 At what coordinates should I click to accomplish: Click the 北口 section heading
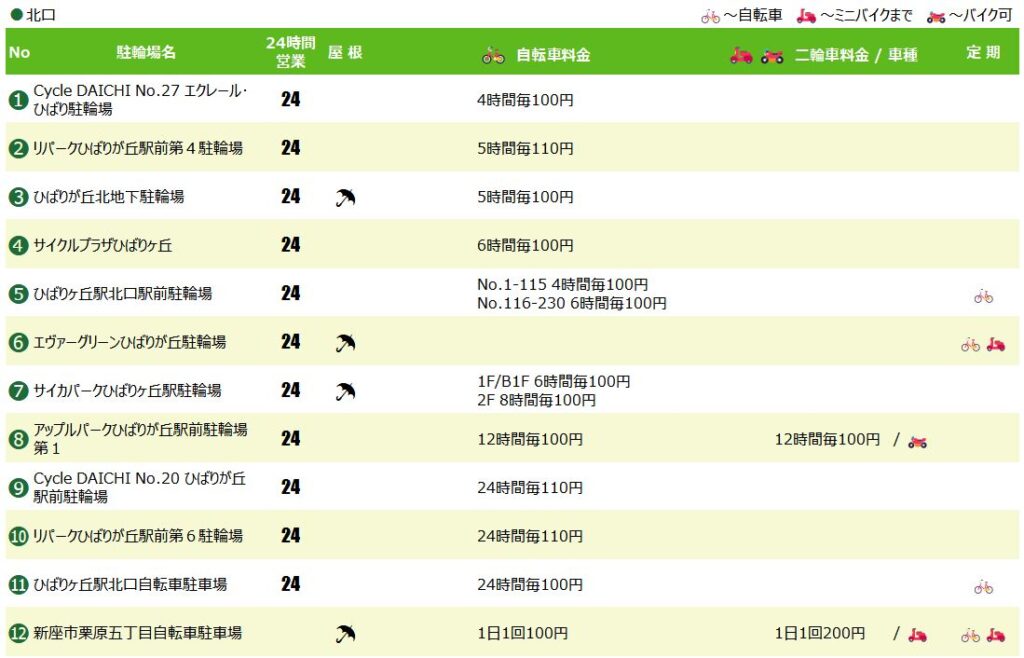(40, 15)
